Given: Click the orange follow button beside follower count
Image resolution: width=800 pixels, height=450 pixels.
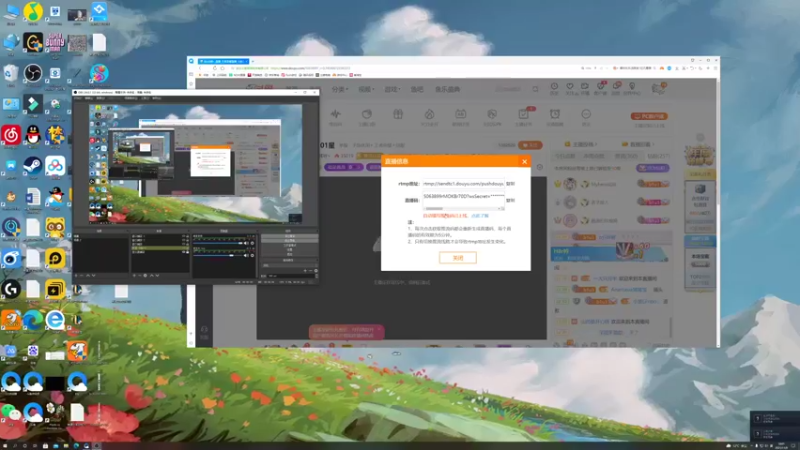Looking at the screenshot, I should (530, 145).
